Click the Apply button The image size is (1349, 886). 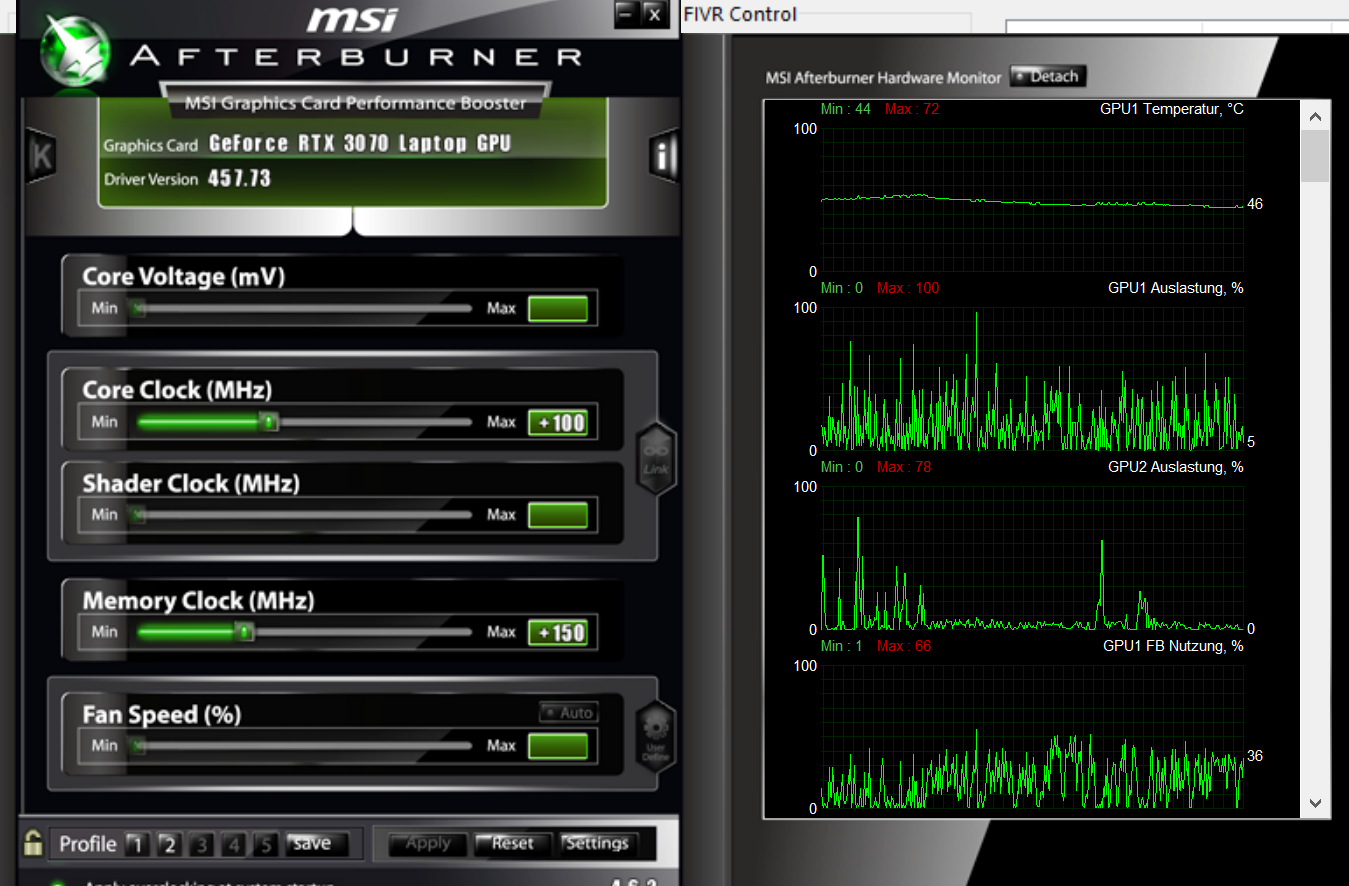(428, 844)
